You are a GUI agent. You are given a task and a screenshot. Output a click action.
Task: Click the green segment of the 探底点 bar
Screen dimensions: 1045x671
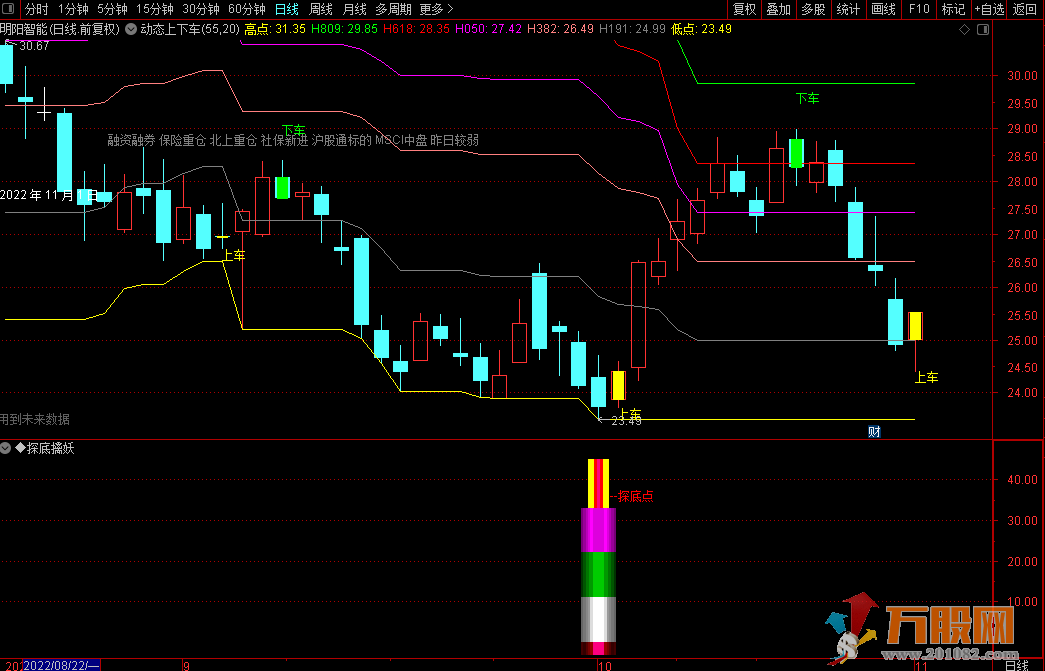(598, 574)
